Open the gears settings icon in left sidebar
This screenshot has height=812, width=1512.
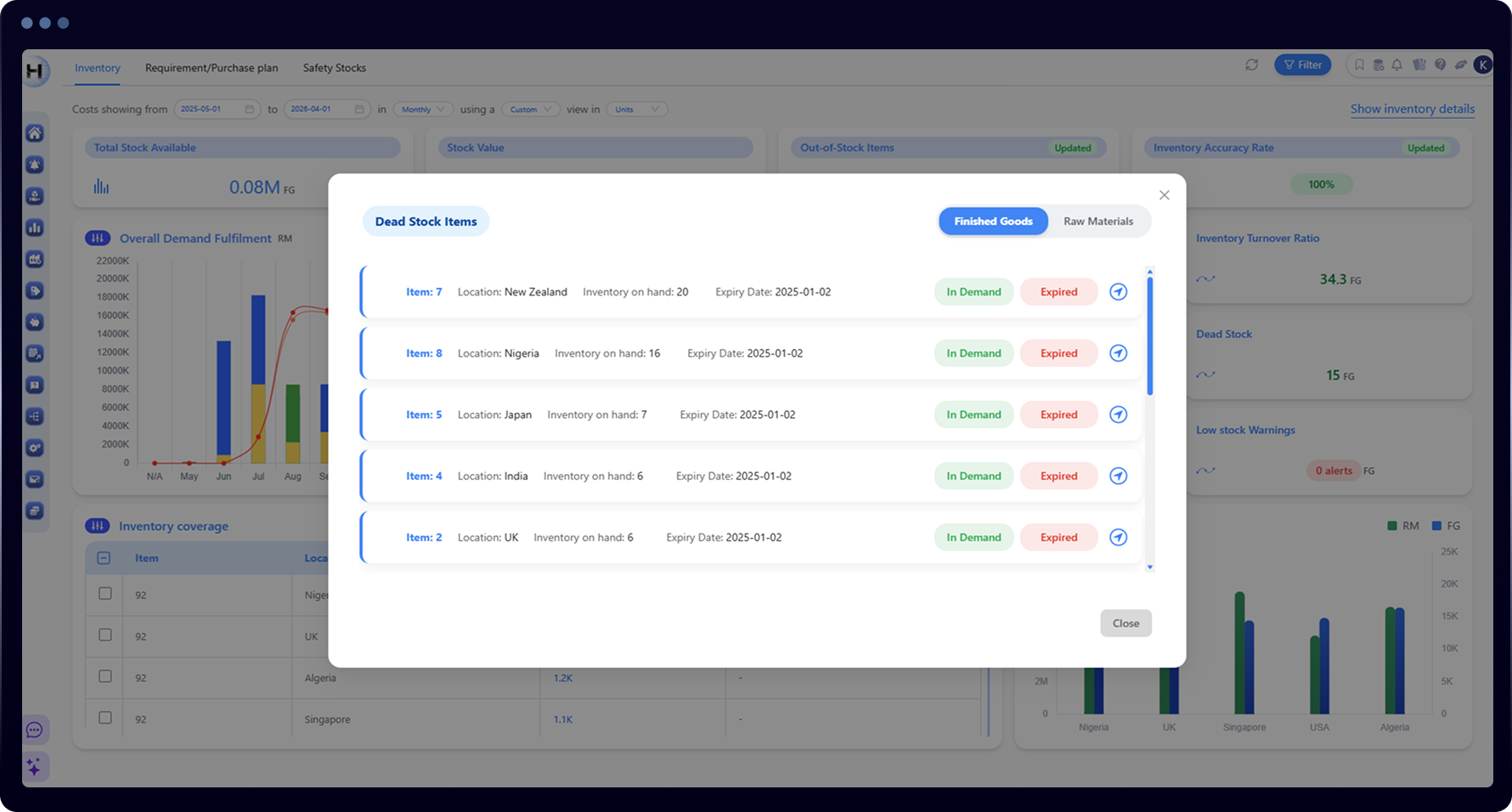pos(35,448)
